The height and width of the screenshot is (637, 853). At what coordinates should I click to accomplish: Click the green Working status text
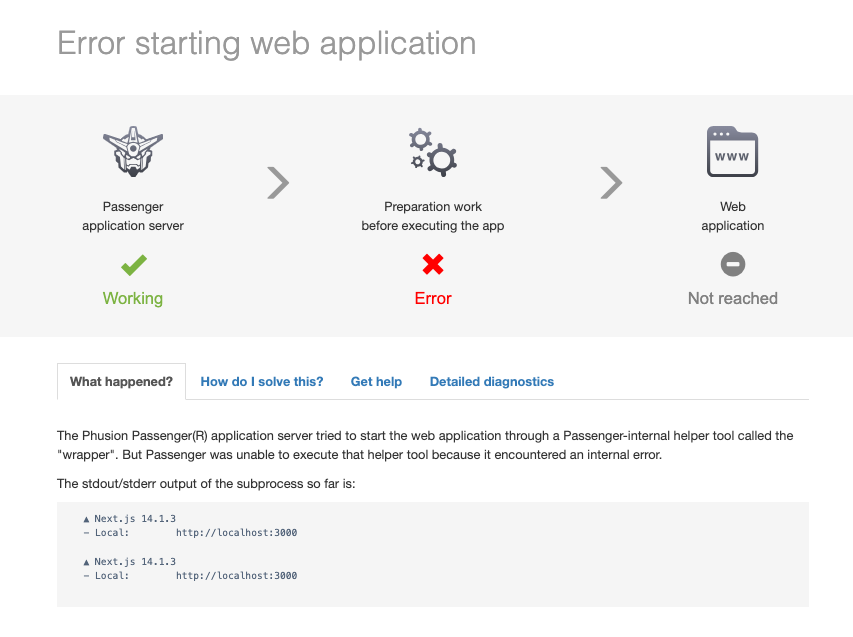click(x=133, y=298)
